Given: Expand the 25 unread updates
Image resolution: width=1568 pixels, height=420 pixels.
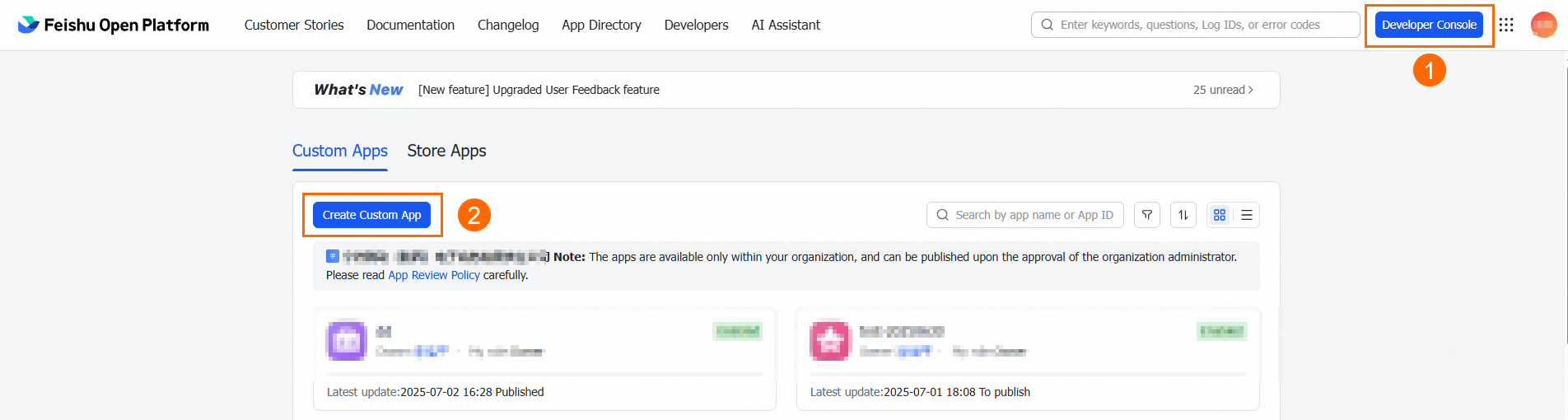Looking at the screenshot, I should click(1223, 90).
